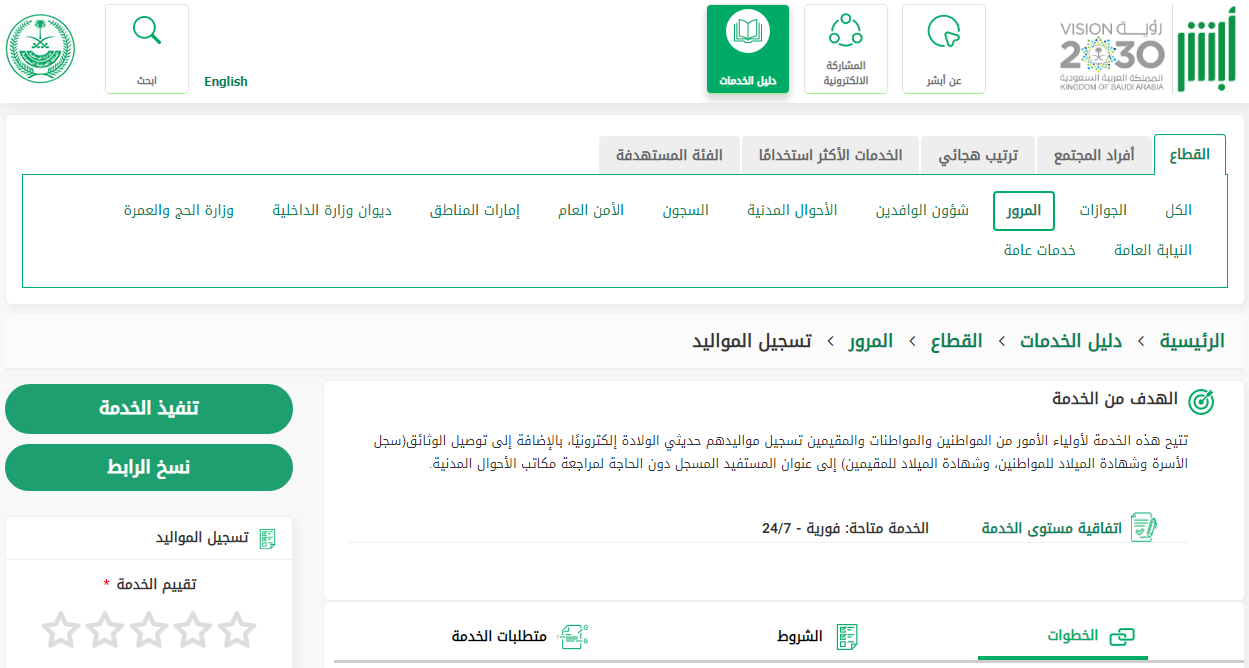The height and width of the screenshot is (668, 1249).
Task: Click the Vision 2030 logo
Action: [x=1112, y=53]
